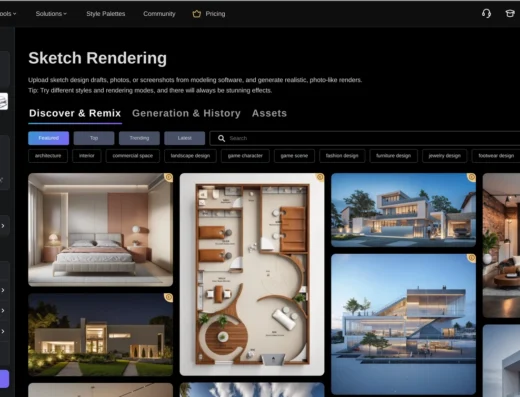Switch to Generation & History tab

pos(186,113)
